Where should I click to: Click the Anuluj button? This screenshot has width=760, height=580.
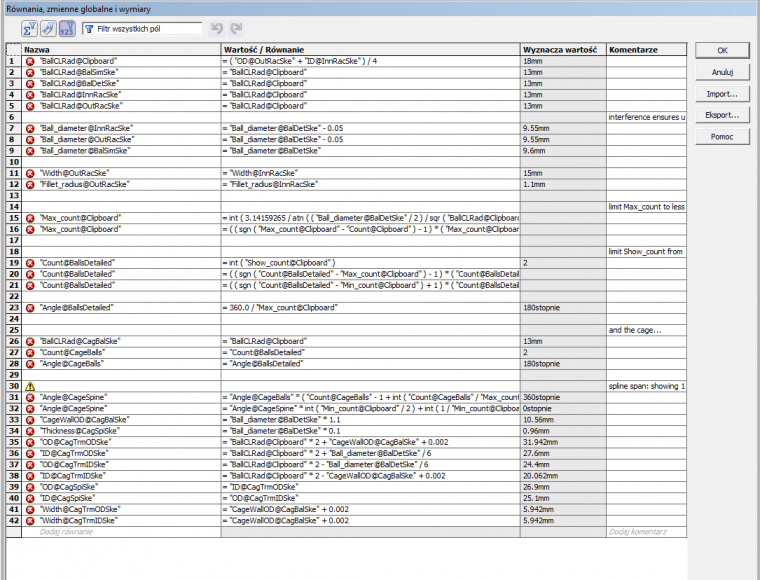(x=722, y=72)
